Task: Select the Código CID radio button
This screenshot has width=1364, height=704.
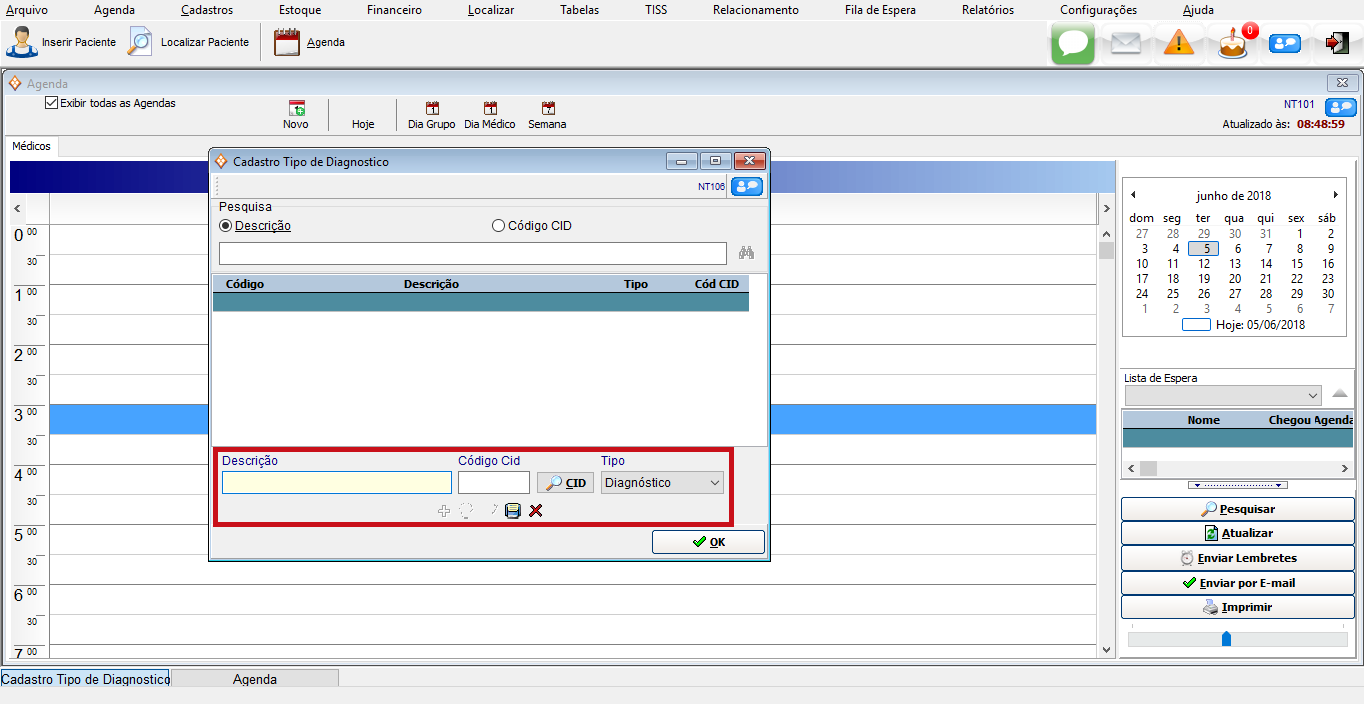Action: coord(499,226)
